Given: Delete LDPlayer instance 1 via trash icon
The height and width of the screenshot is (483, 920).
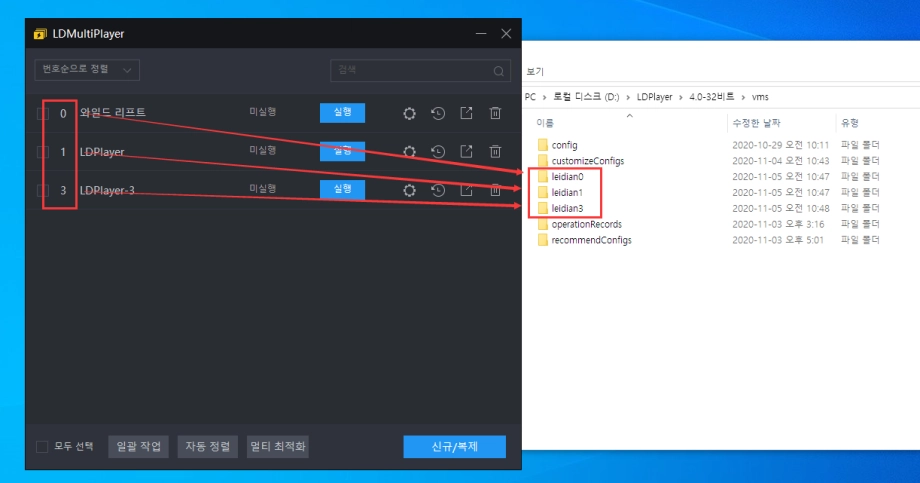Looking at the screenshot, I should pyautogui.click(x=495, y=151).
